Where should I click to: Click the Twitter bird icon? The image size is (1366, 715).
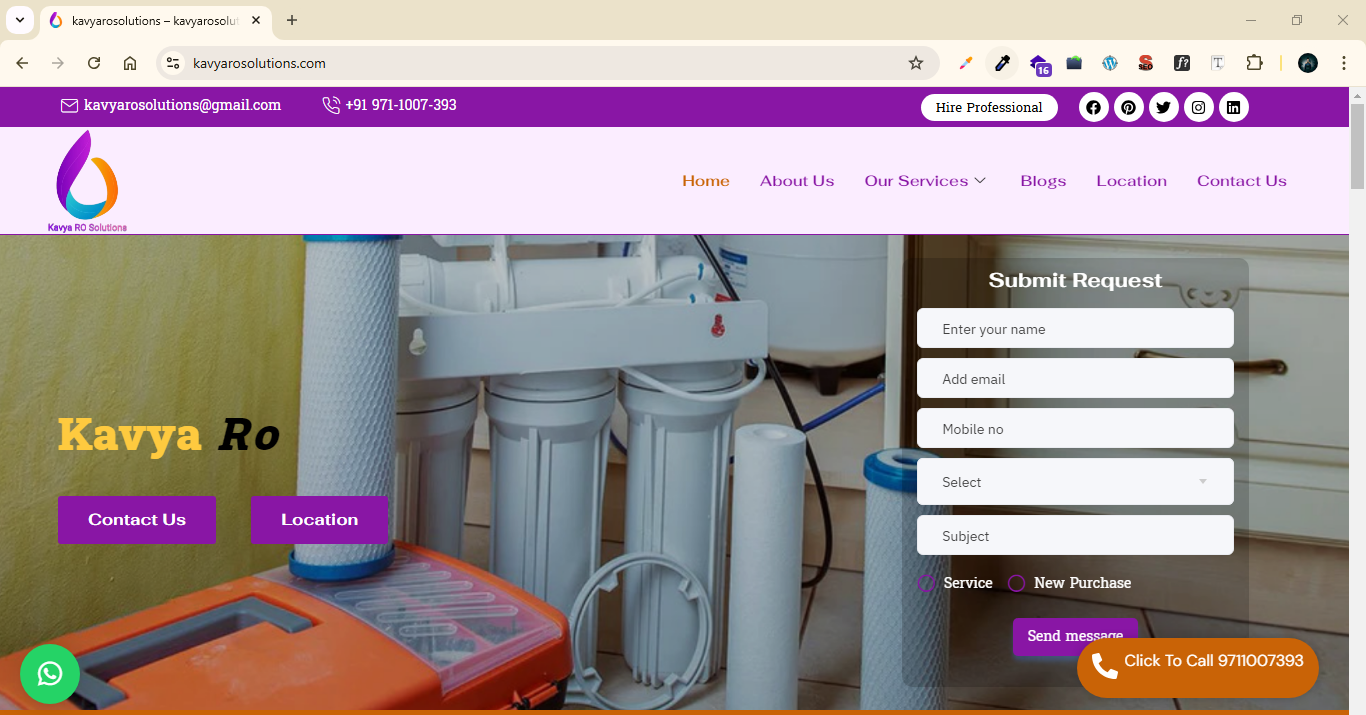(1164, 107)
